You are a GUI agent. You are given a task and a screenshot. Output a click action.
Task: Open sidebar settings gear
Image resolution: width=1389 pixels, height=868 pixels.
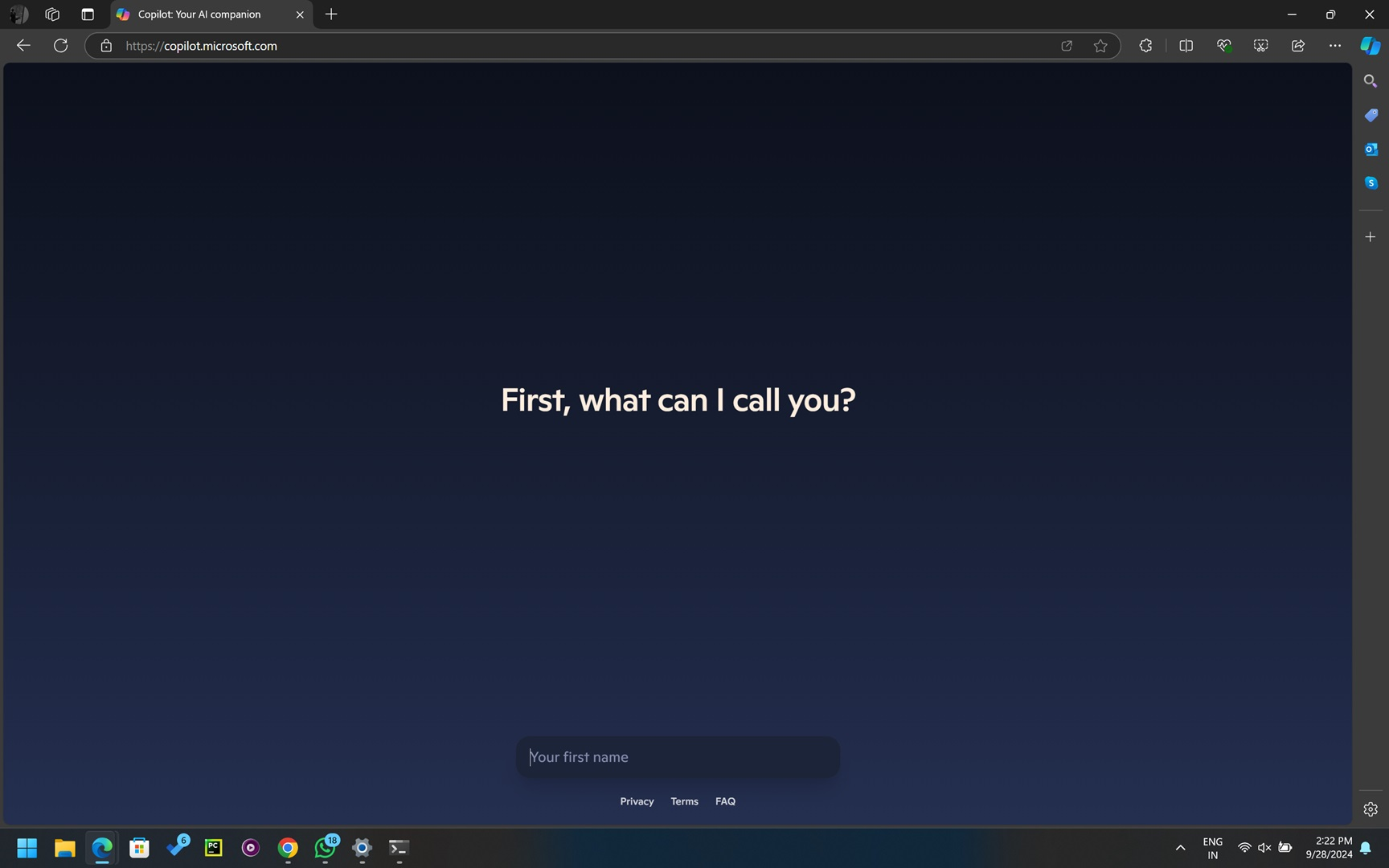coord(1371,809)
